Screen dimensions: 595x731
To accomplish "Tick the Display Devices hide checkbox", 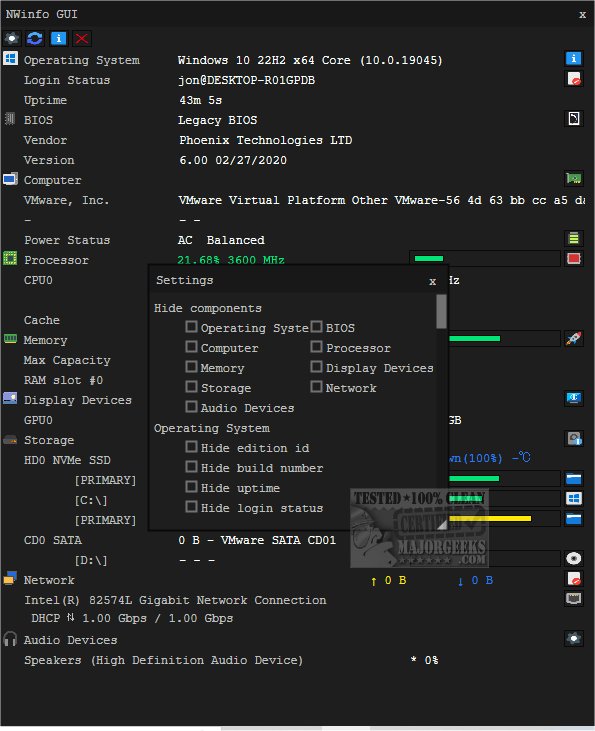I will tap(316, 367).
